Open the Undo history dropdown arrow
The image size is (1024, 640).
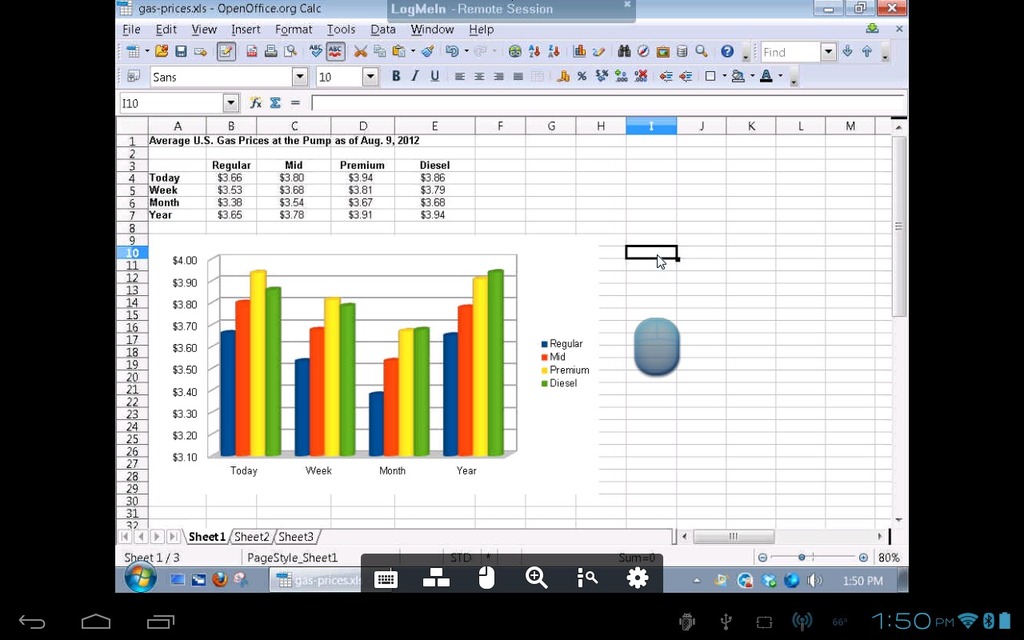pyautogui.click(x=466, y=52)
